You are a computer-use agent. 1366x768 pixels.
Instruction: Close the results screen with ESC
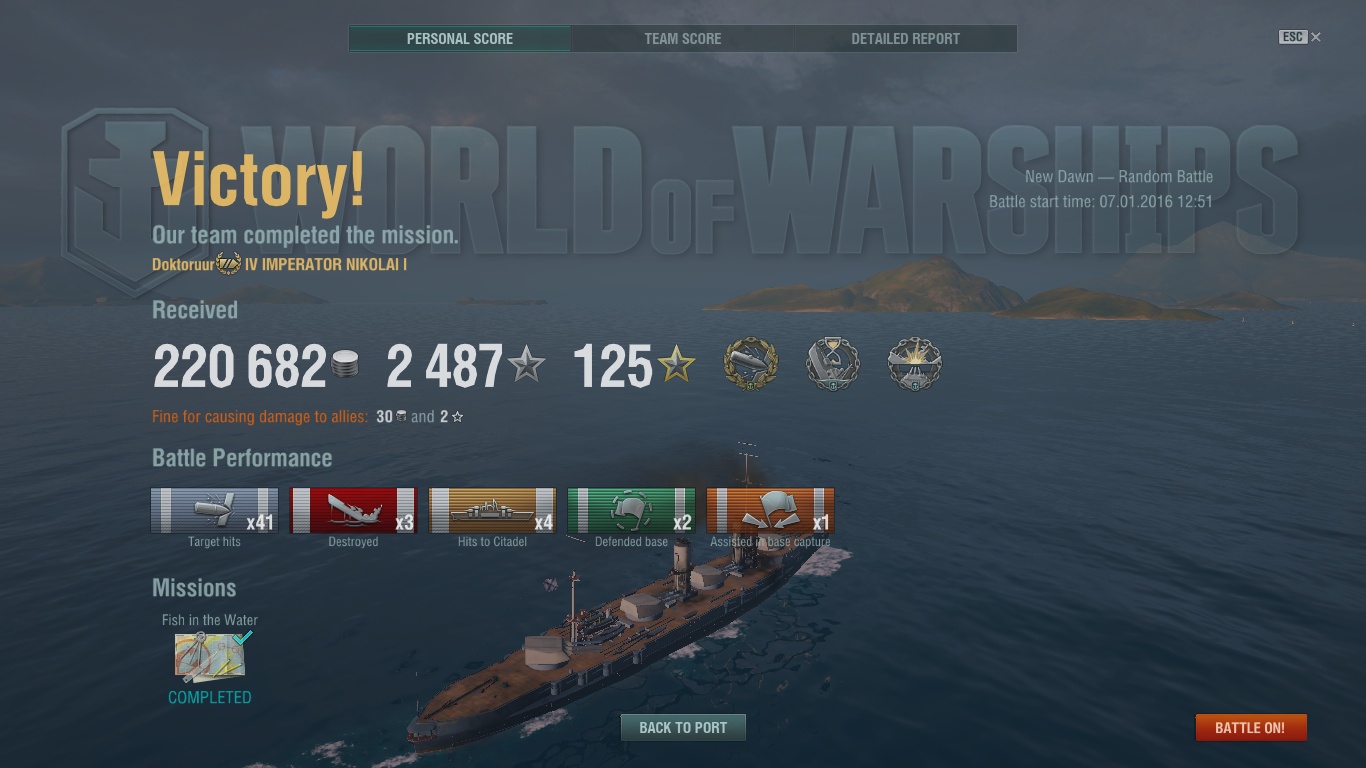pos(1300,37)
